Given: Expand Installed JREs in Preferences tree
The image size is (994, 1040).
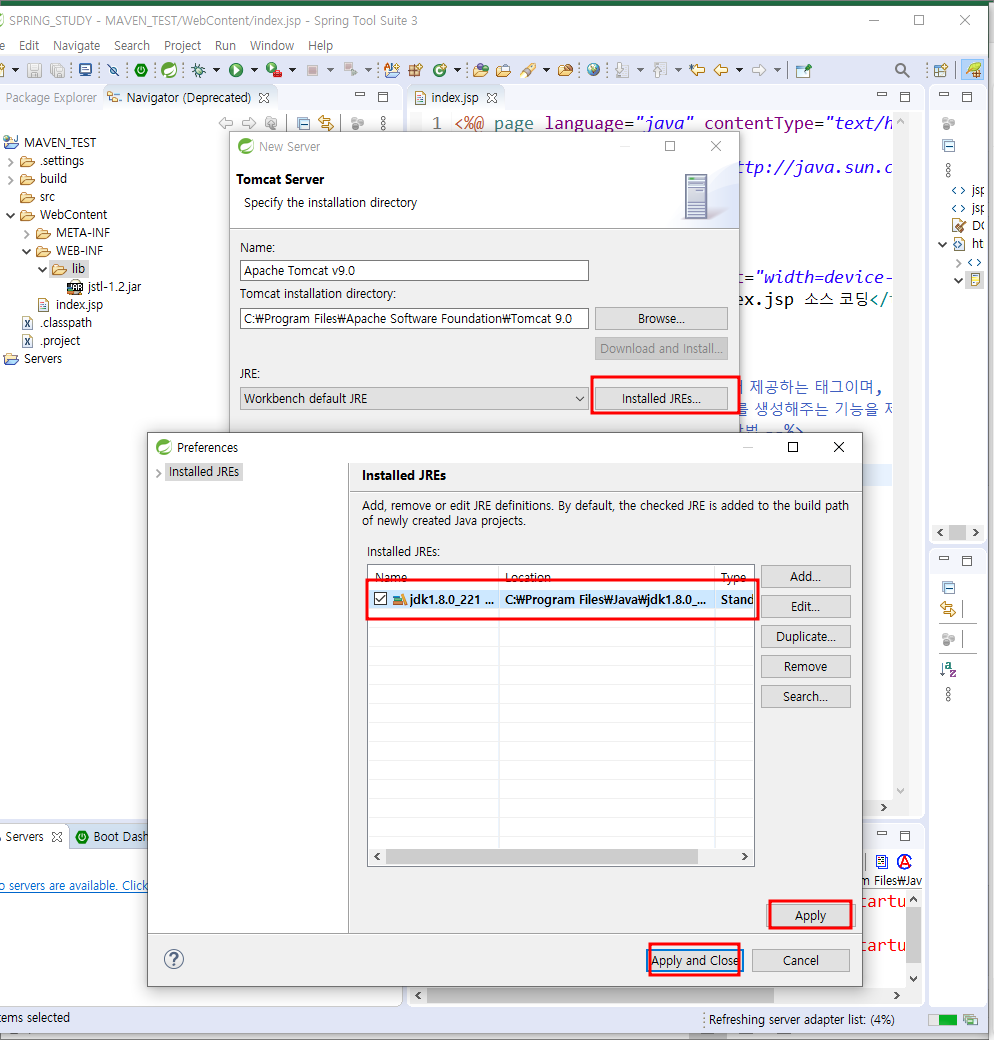Looking at the screenshot, I should 158,472.
